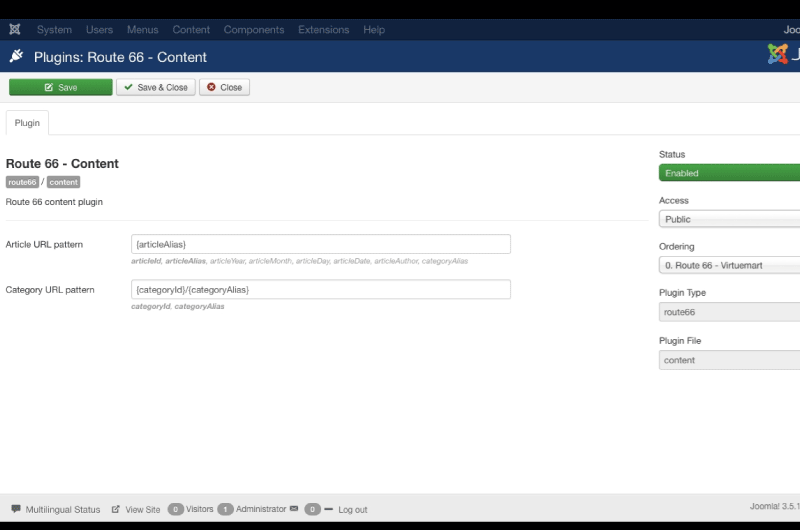Click the Route 66 - Content heading
Screen dimensions: 800x530
point(62,163)
